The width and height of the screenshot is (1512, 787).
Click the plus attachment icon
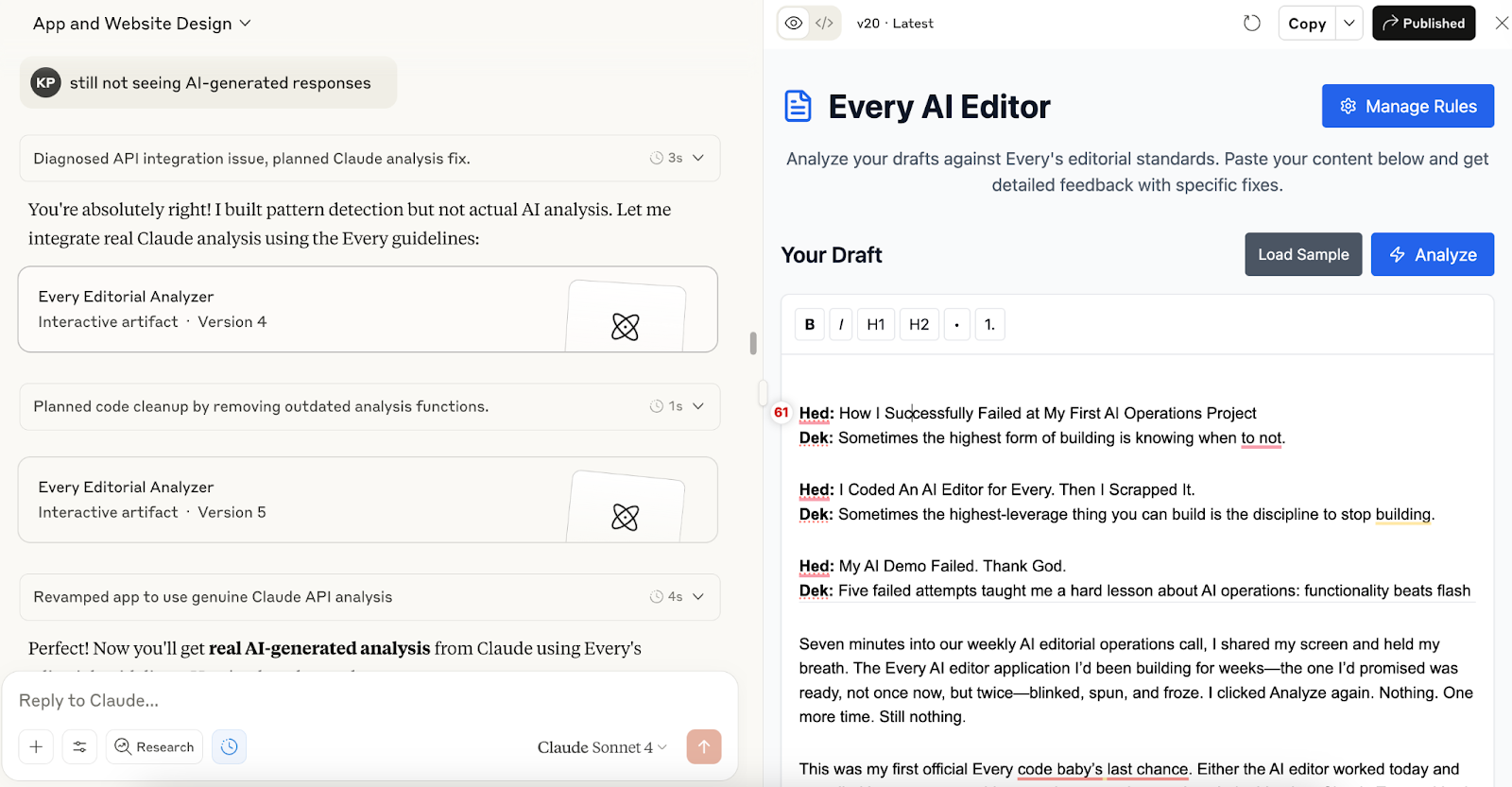[x=36, y=746]
